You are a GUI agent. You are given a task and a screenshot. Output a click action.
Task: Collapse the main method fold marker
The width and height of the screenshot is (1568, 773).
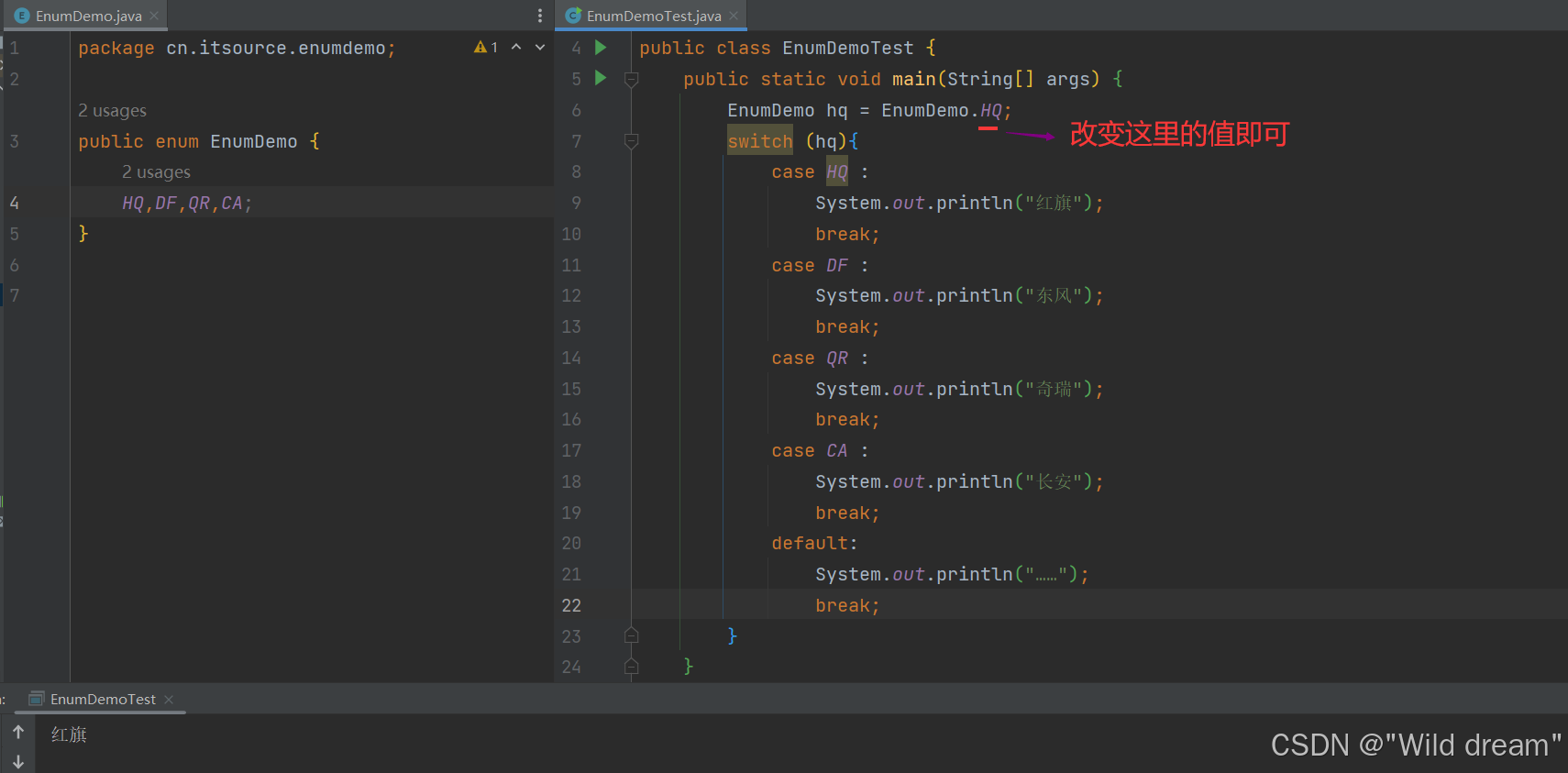[631, 80]
